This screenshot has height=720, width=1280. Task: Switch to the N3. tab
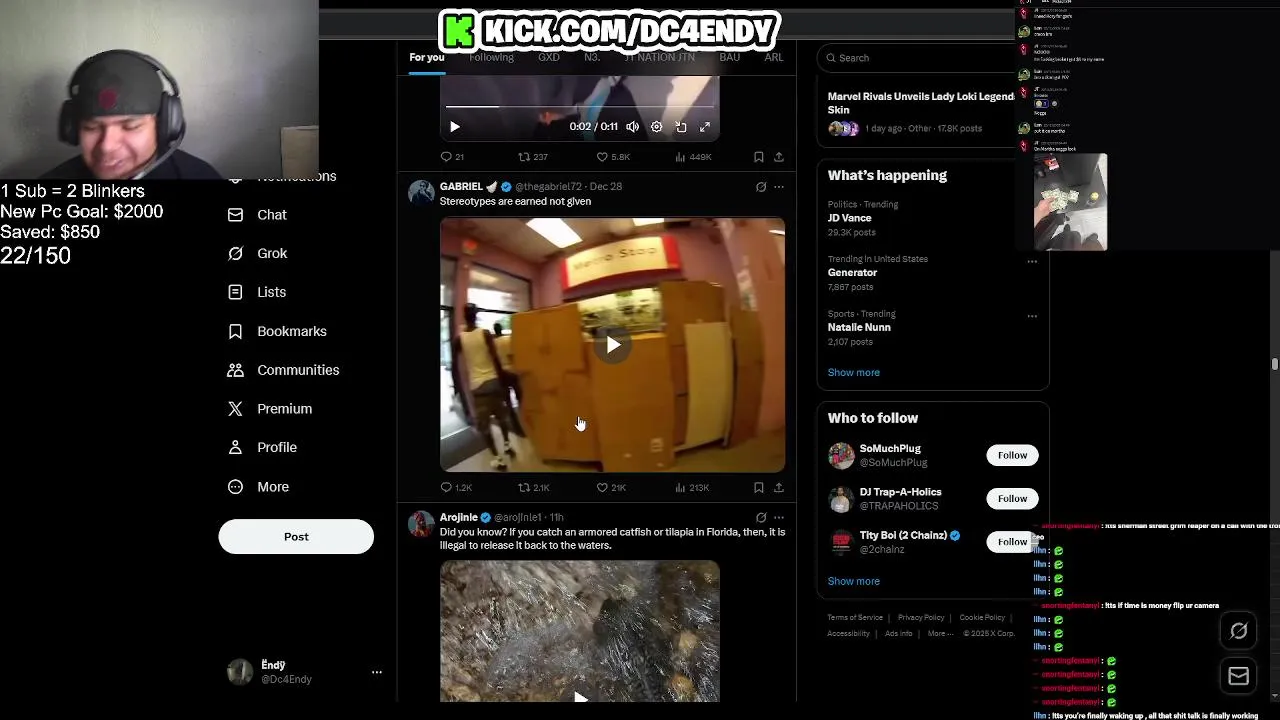[592, 57]
